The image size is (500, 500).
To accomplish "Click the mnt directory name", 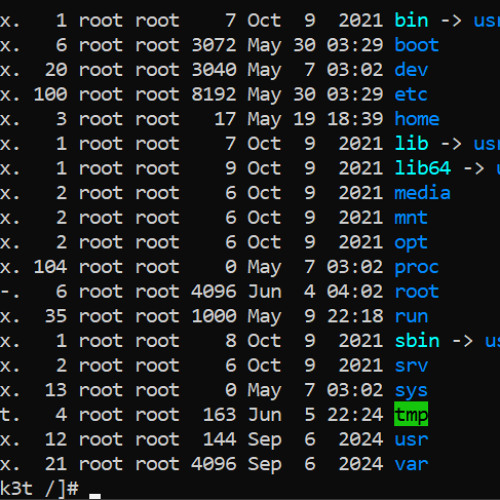I will click(411, 217).
